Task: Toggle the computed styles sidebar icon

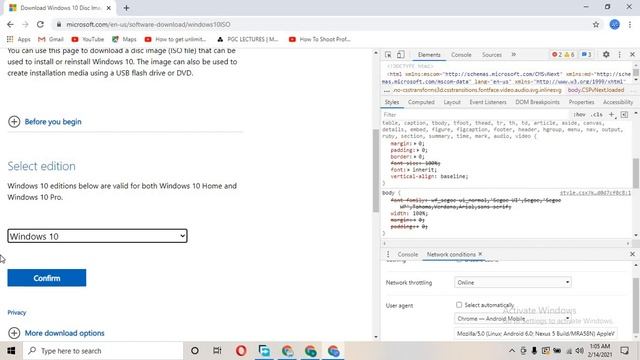Action: (624, 115)
